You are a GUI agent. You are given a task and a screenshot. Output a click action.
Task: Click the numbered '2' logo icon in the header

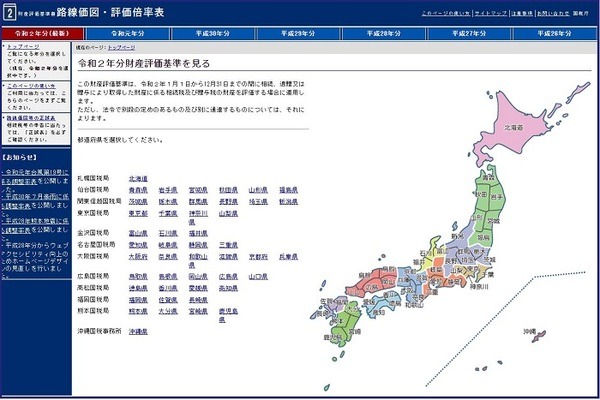point(10,13)
